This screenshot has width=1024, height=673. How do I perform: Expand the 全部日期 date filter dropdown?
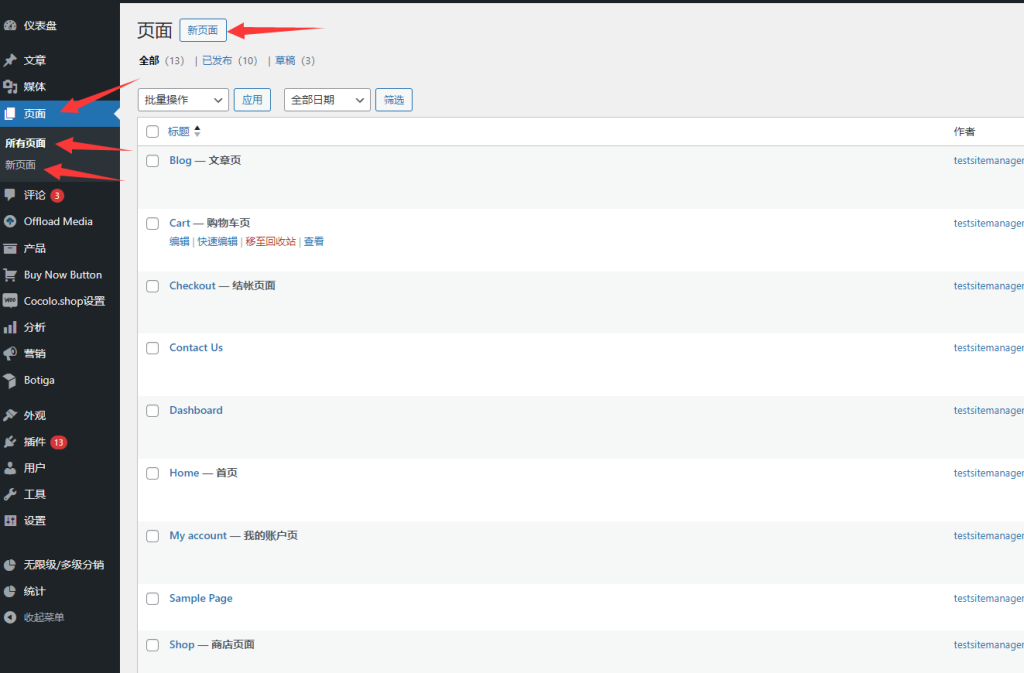[327, 100]
